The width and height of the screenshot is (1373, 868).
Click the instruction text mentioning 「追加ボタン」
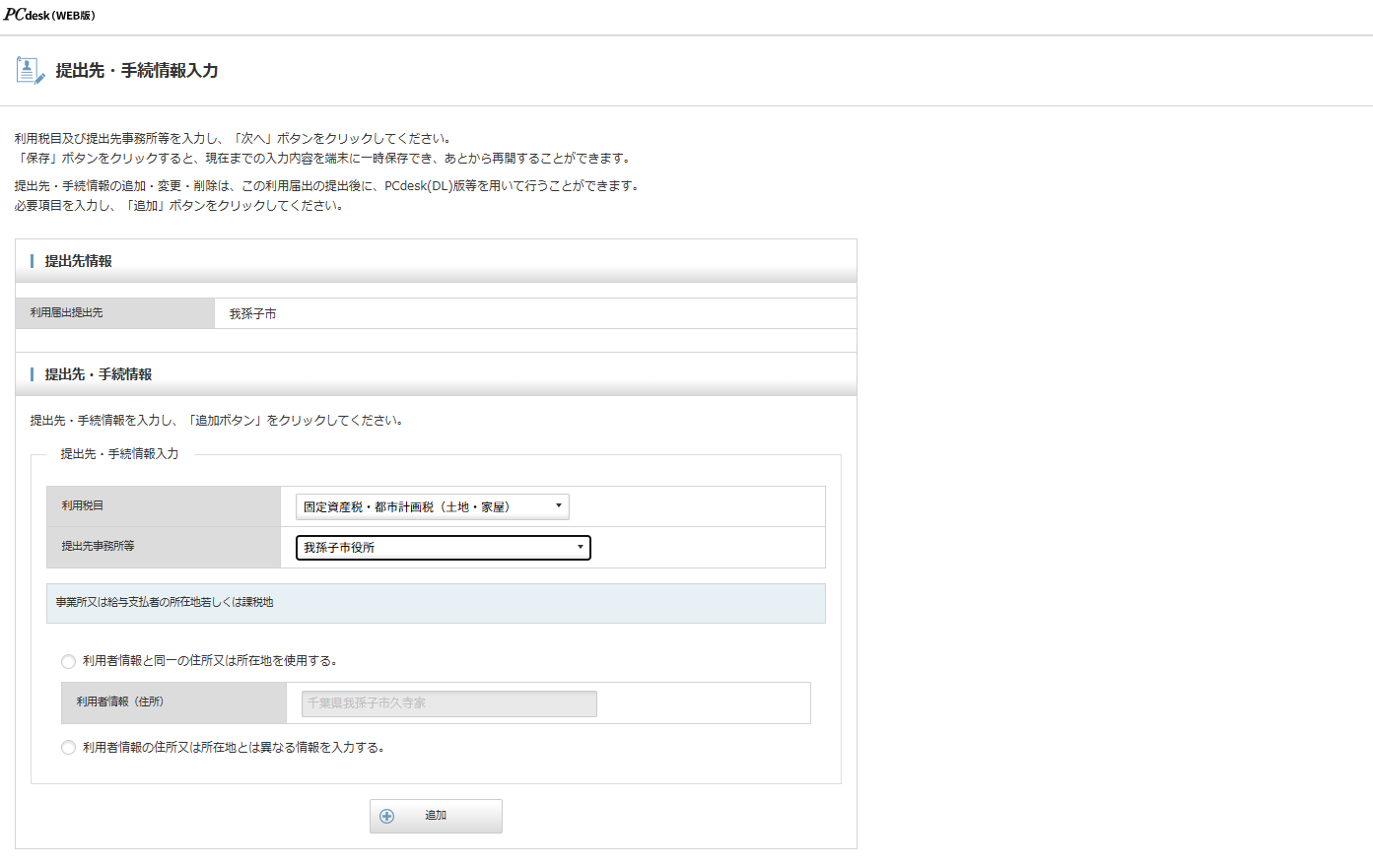click(217, 421)
